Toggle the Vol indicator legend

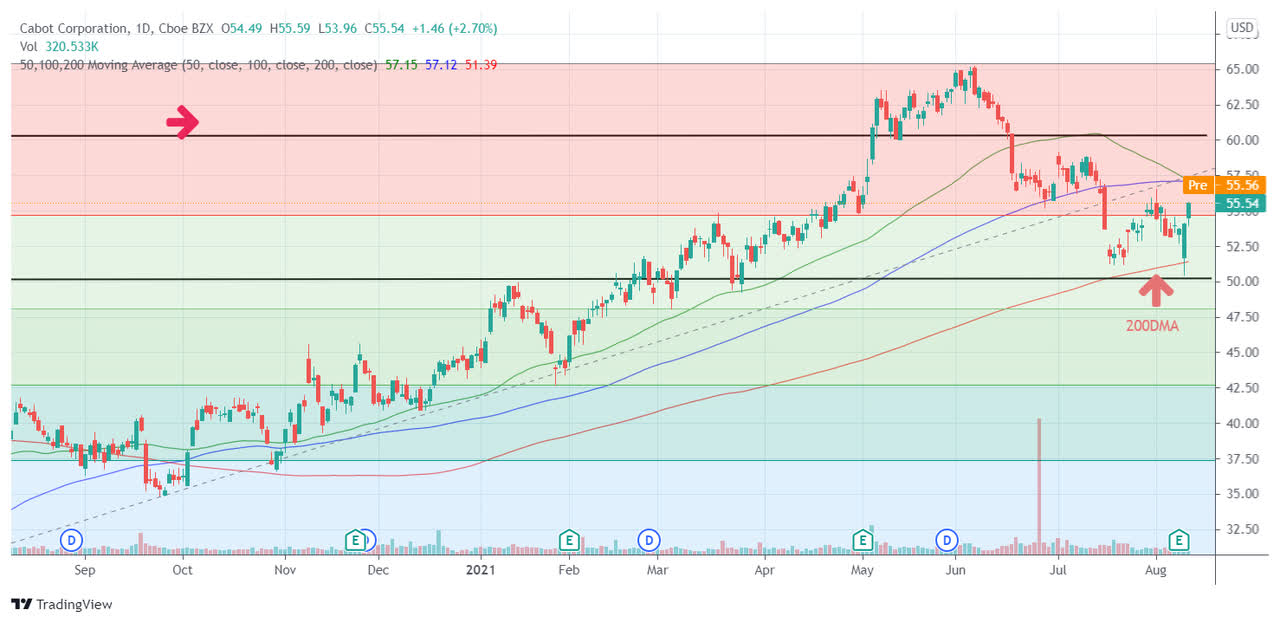click(x=30, y=45)
